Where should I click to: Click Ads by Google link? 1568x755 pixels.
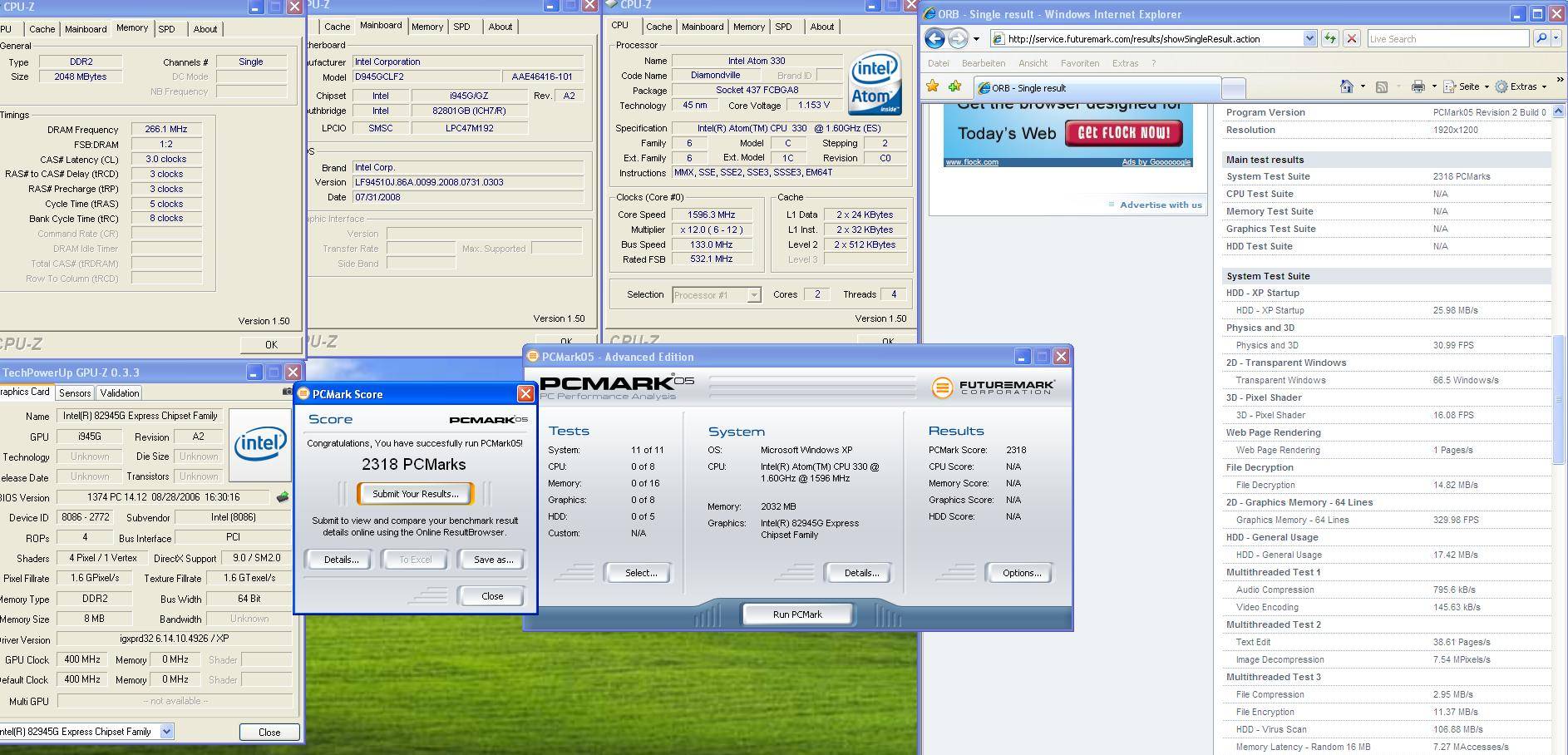click(1156, 162)
